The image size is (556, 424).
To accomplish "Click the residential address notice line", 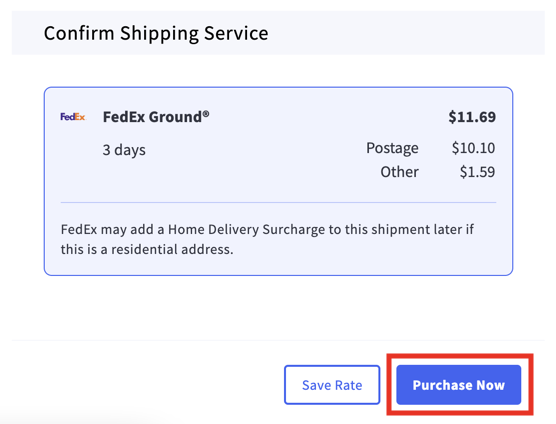I will coord(147,250).
